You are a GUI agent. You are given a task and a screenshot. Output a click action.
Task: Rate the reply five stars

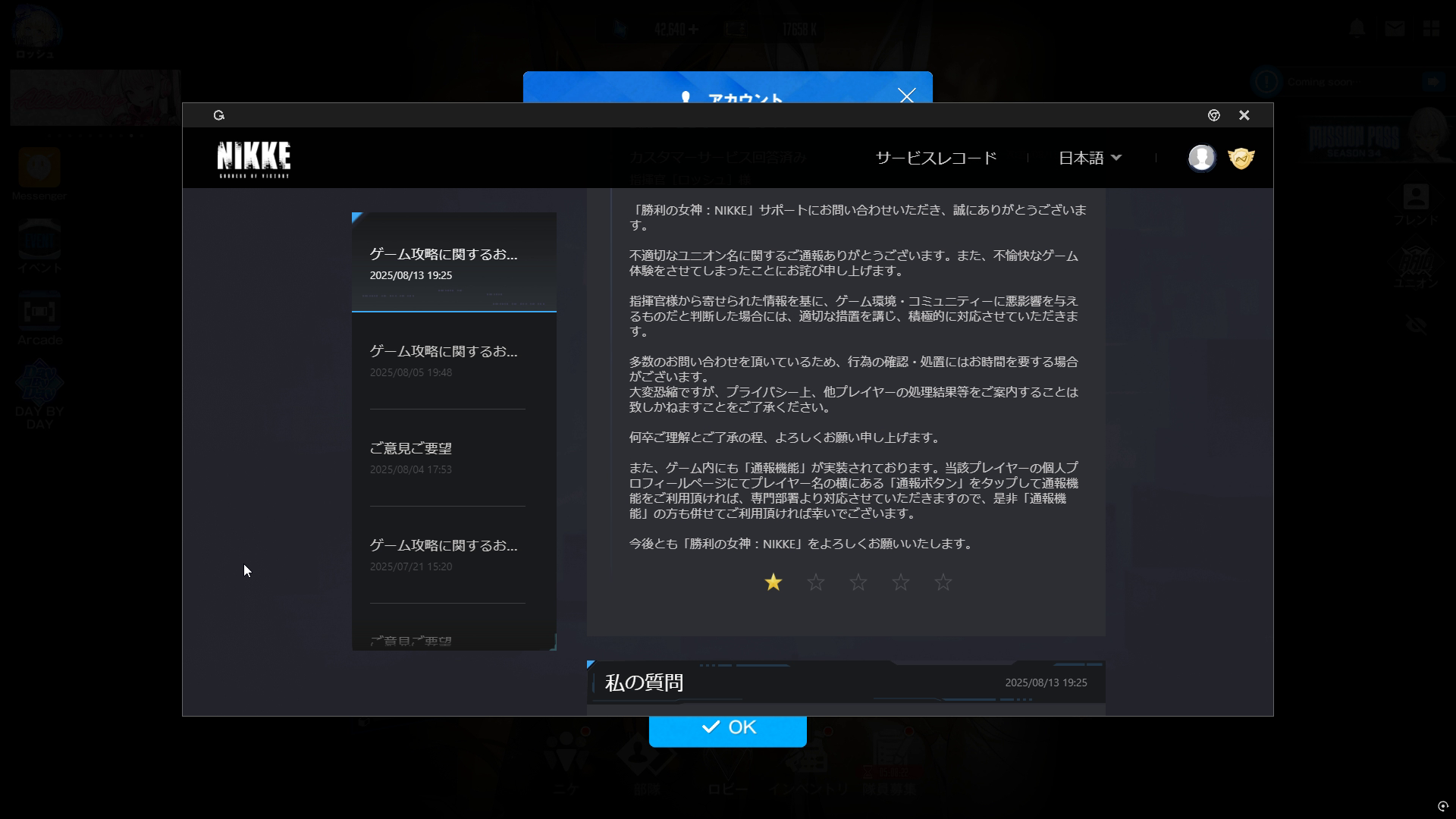coord(943,582)
